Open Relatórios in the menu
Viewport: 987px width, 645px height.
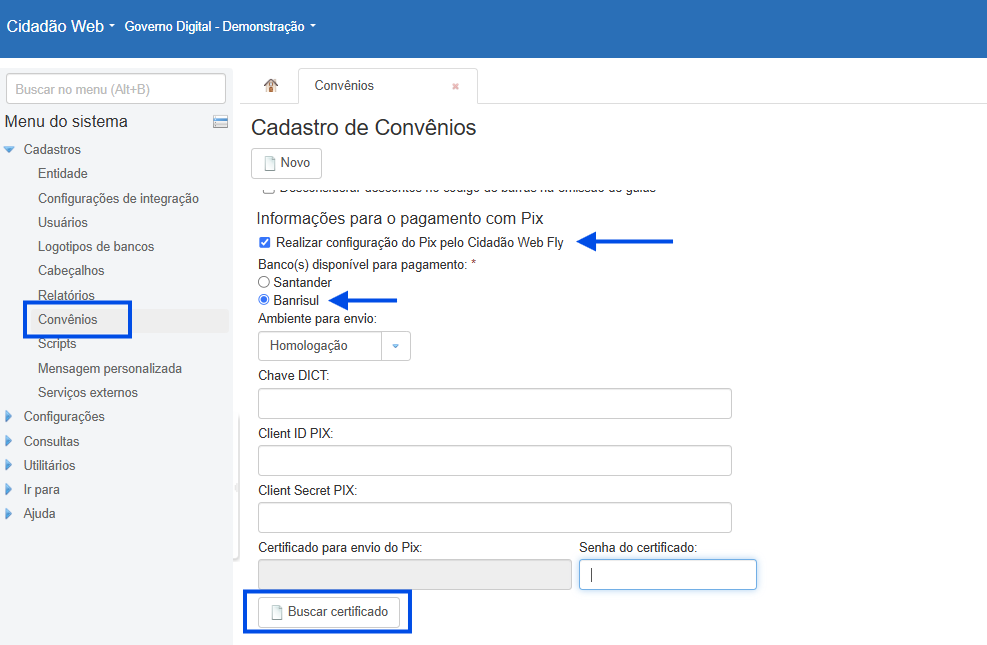(66, 295)
